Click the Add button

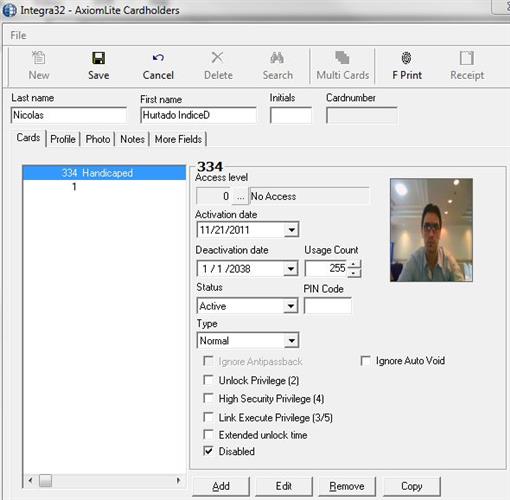(x=221, y=486)
